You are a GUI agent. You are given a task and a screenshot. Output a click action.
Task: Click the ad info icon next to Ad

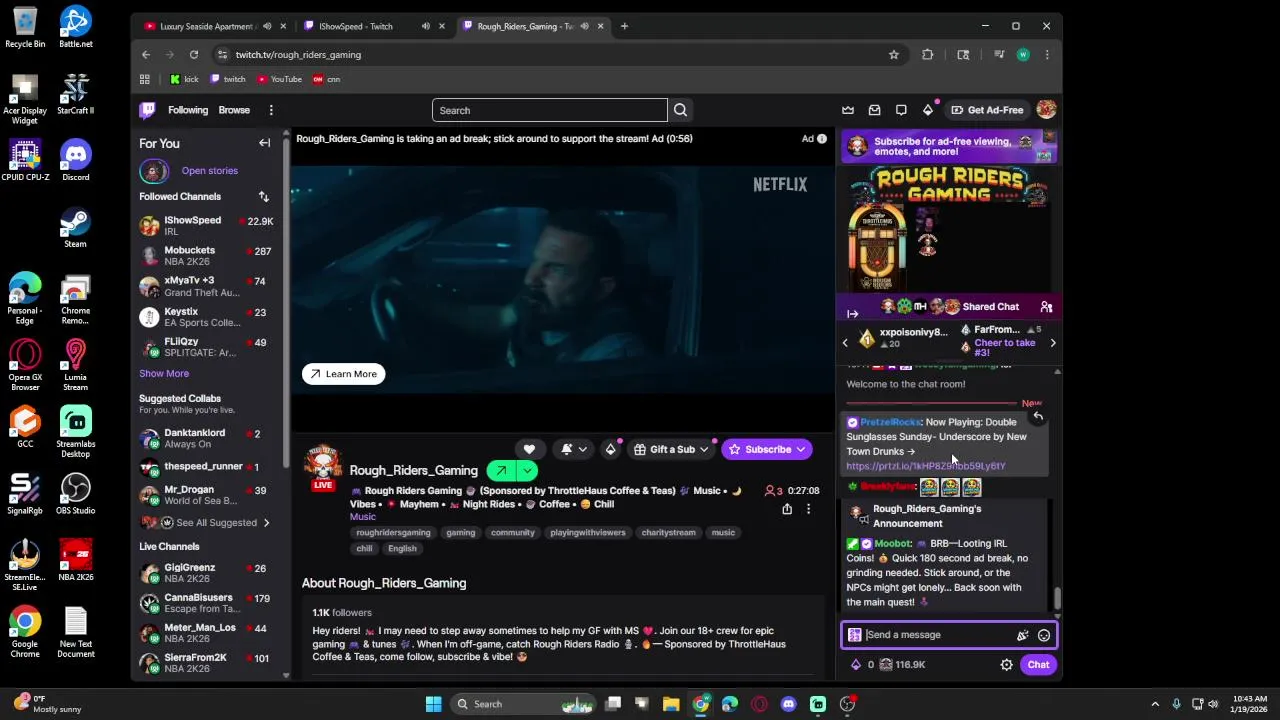[x=822, y=139]
